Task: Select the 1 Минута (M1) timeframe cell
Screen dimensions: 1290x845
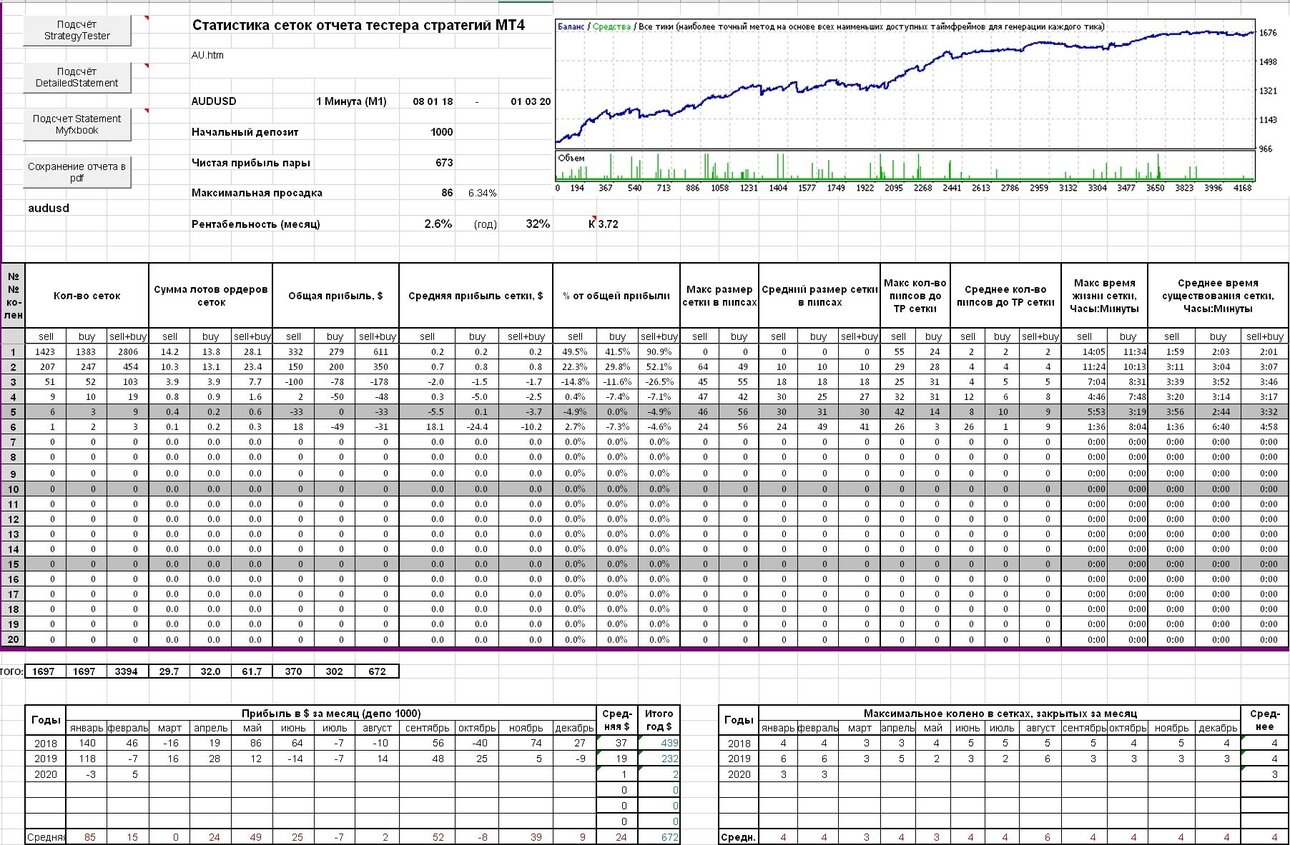Action: [351, 101]
